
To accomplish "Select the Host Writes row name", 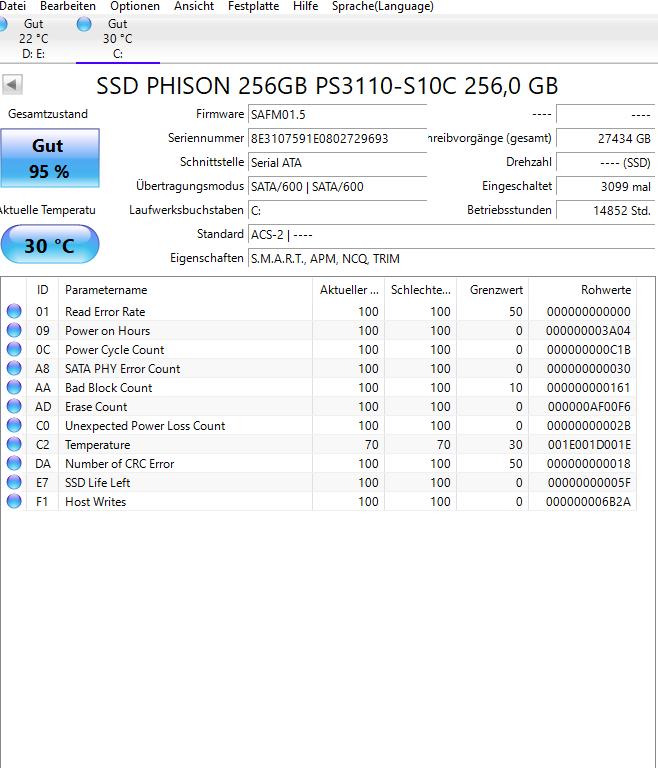I will [96, 502].
